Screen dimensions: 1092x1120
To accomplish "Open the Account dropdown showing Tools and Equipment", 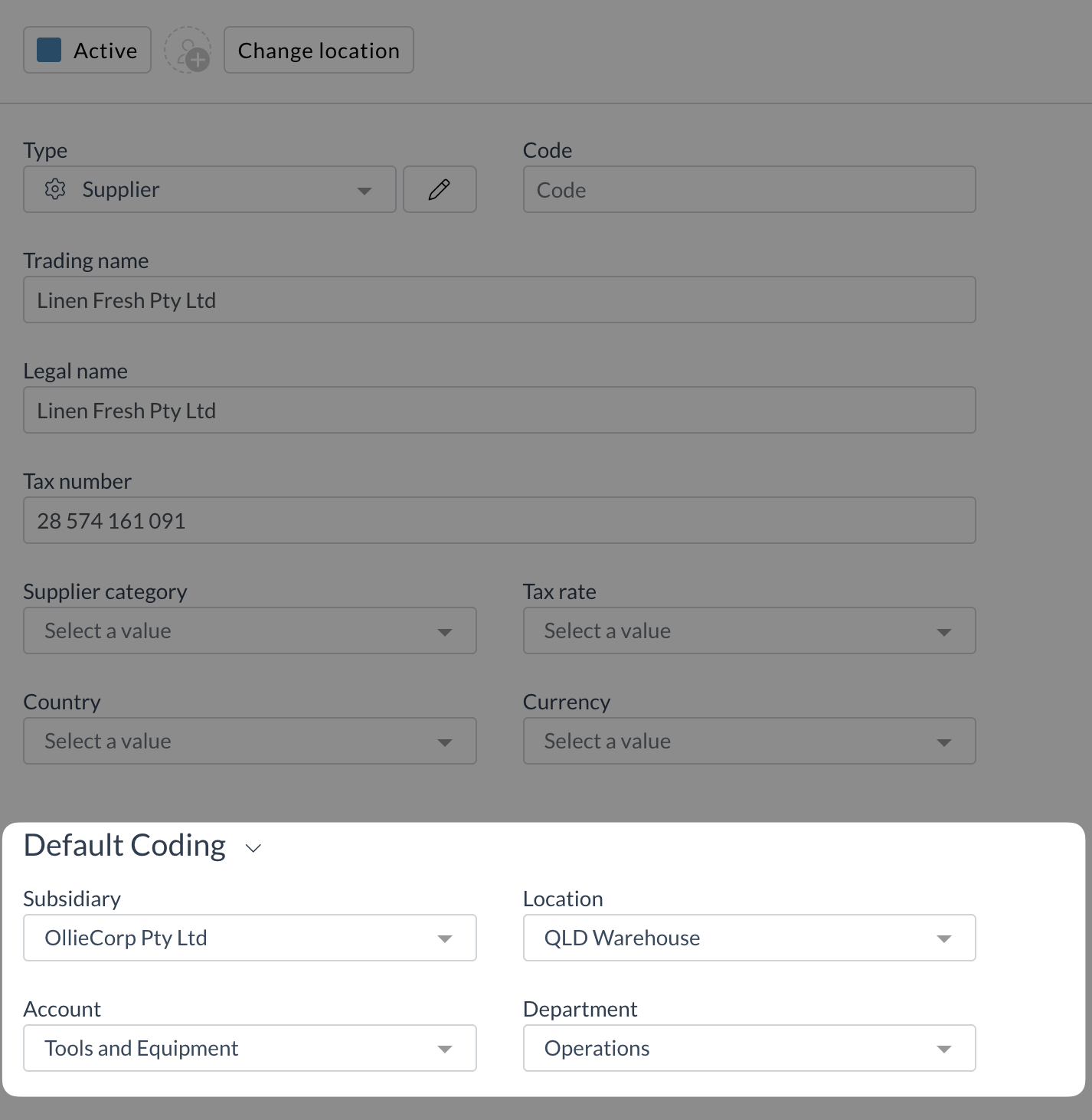I will [x=250, y=1048].
